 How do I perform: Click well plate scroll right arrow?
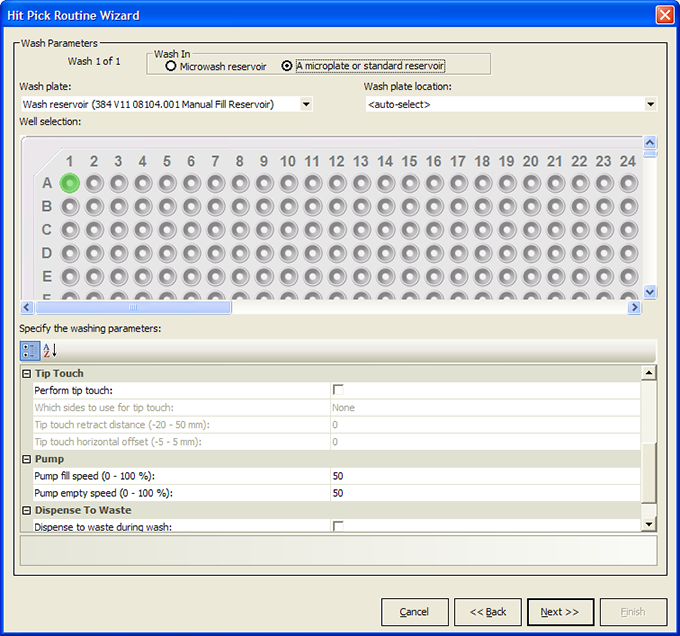pyautogui.click(x=634, y=307)
